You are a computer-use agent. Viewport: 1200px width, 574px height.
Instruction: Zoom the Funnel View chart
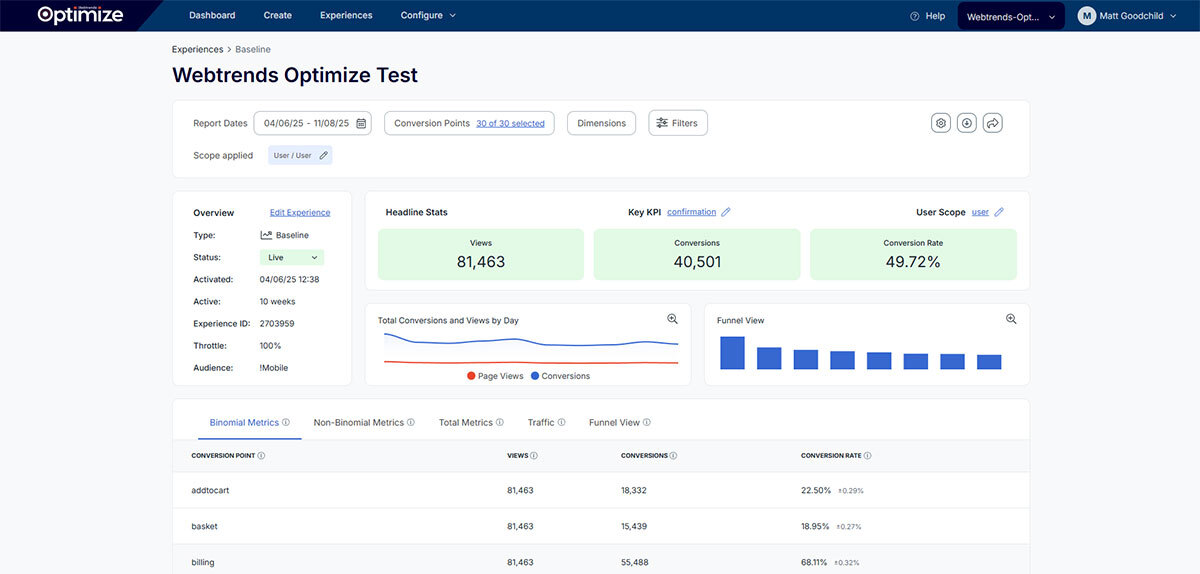pyautogui.click(x=1011, y=319)
